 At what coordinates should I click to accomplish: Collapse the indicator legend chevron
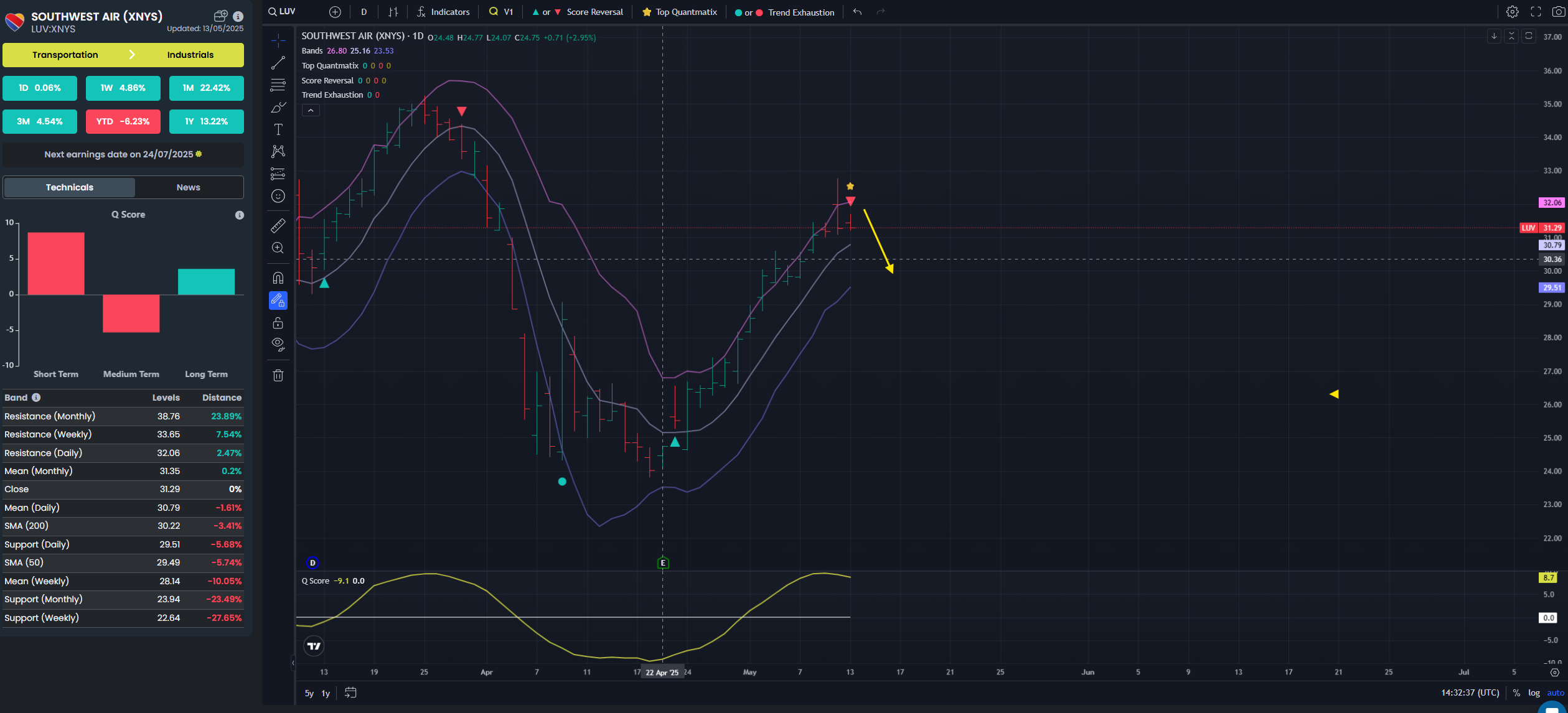pyautogui.click(x=311, y=110)
